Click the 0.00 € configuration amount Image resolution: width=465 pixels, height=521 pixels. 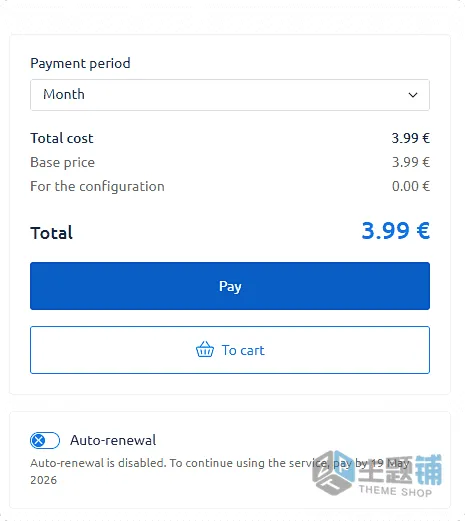point(411,186)
